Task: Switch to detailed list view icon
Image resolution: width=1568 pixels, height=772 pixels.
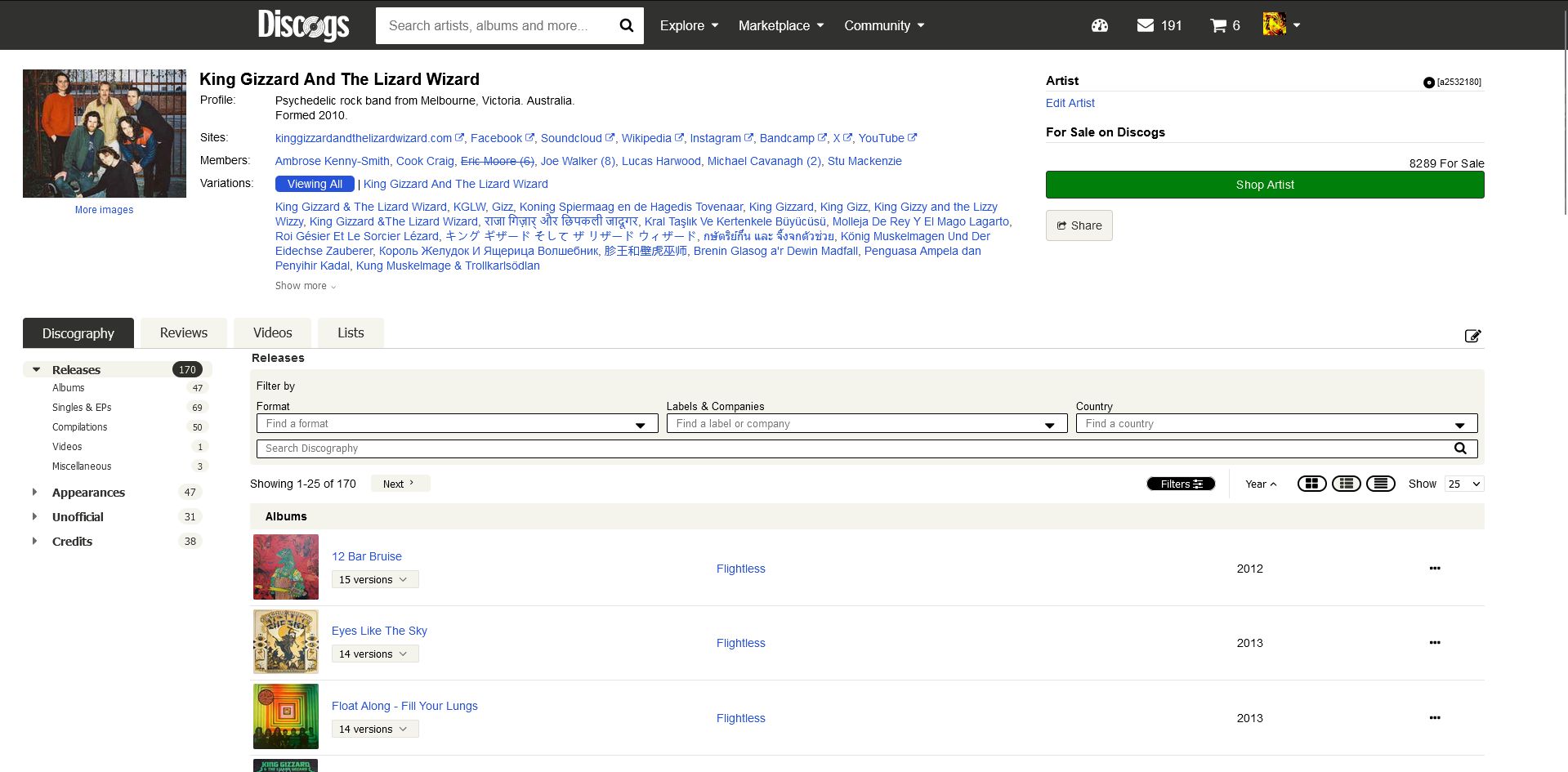Action: (1346, 484)
